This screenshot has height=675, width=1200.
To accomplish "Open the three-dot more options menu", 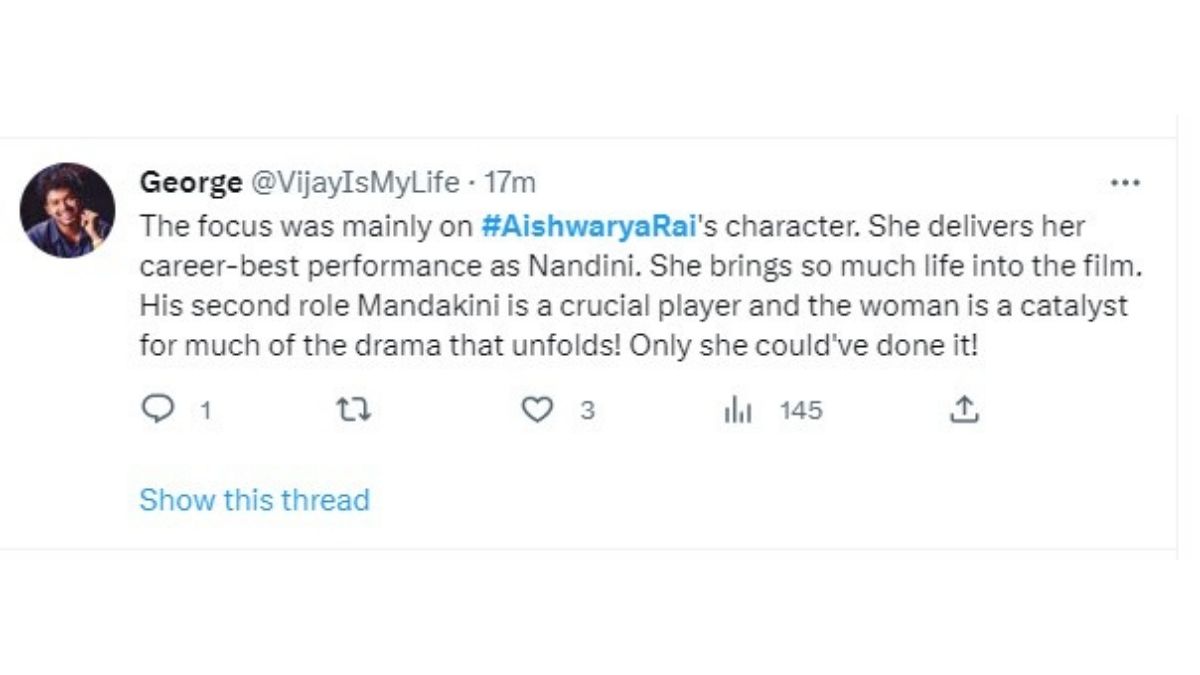I will [1125, 183].
